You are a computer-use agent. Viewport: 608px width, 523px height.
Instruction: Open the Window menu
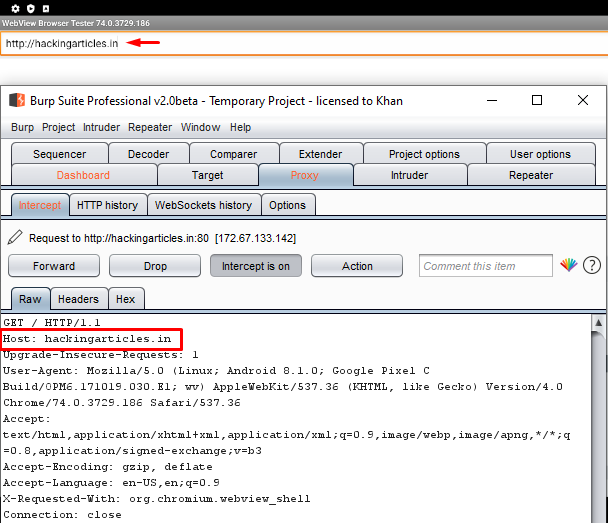point(200,127)
